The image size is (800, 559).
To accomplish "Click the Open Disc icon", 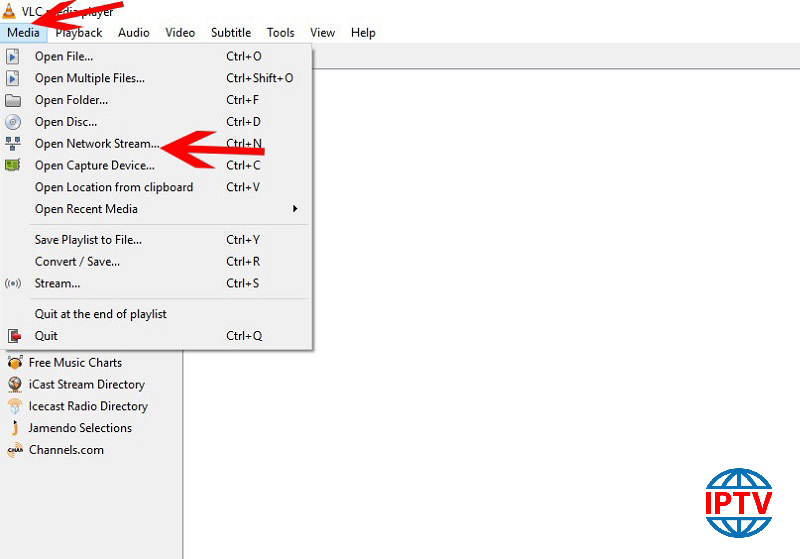I will [x=13, y=122].
